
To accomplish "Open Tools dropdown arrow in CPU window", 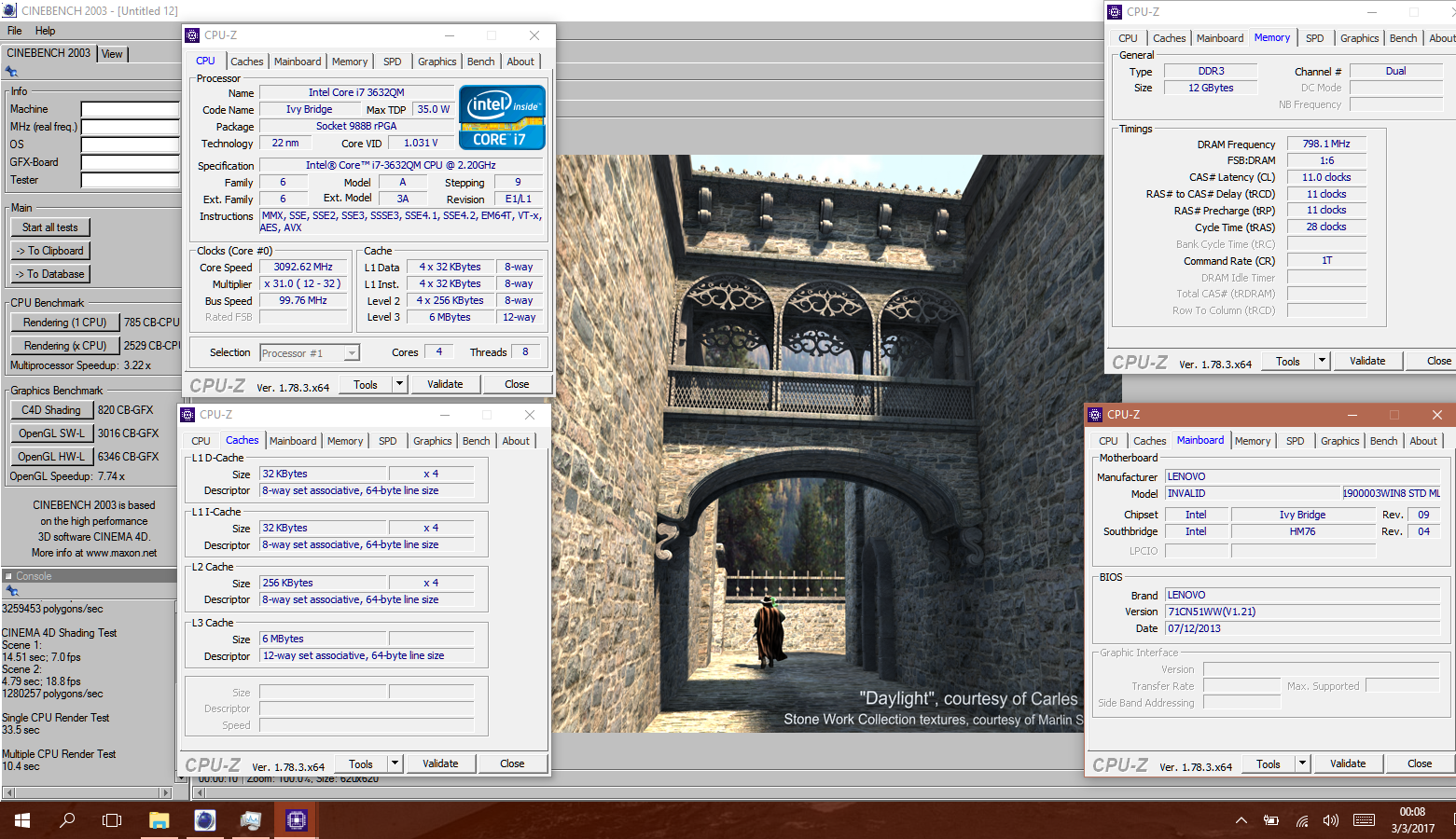I will pos(399,384).
